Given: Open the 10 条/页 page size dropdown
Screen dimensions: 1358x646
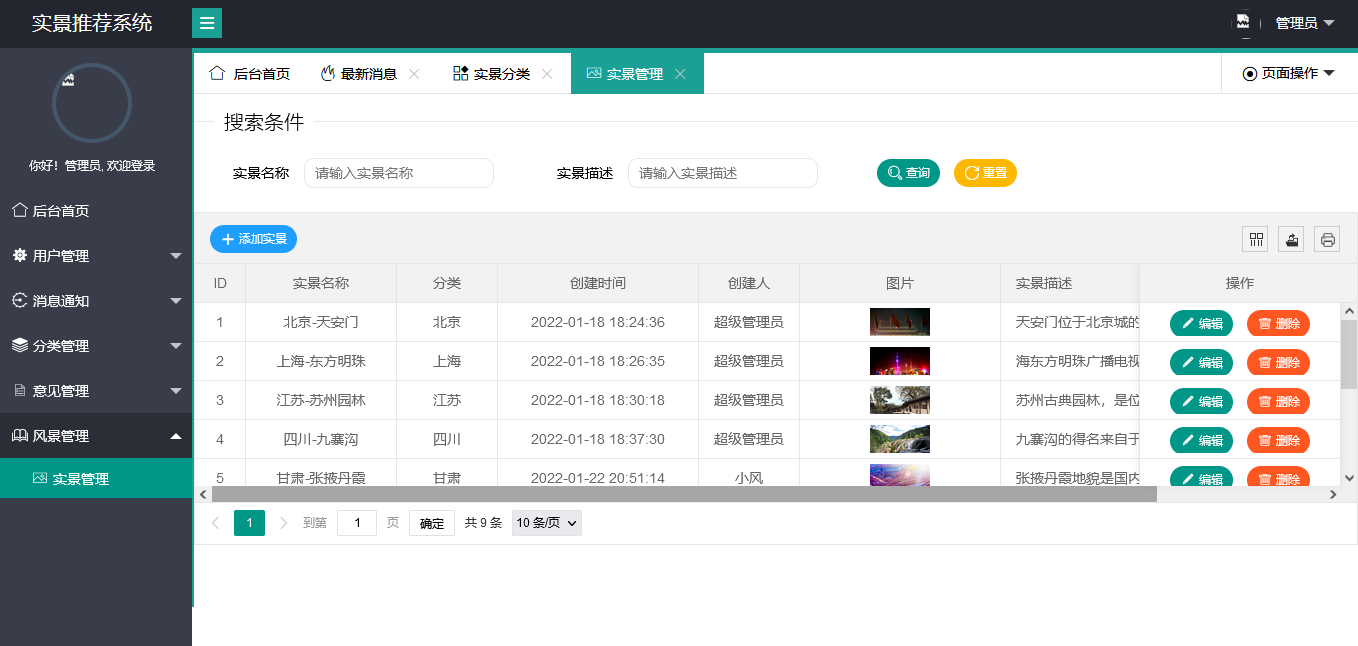Looking at the screenshot, I should [x=546, y=523].
